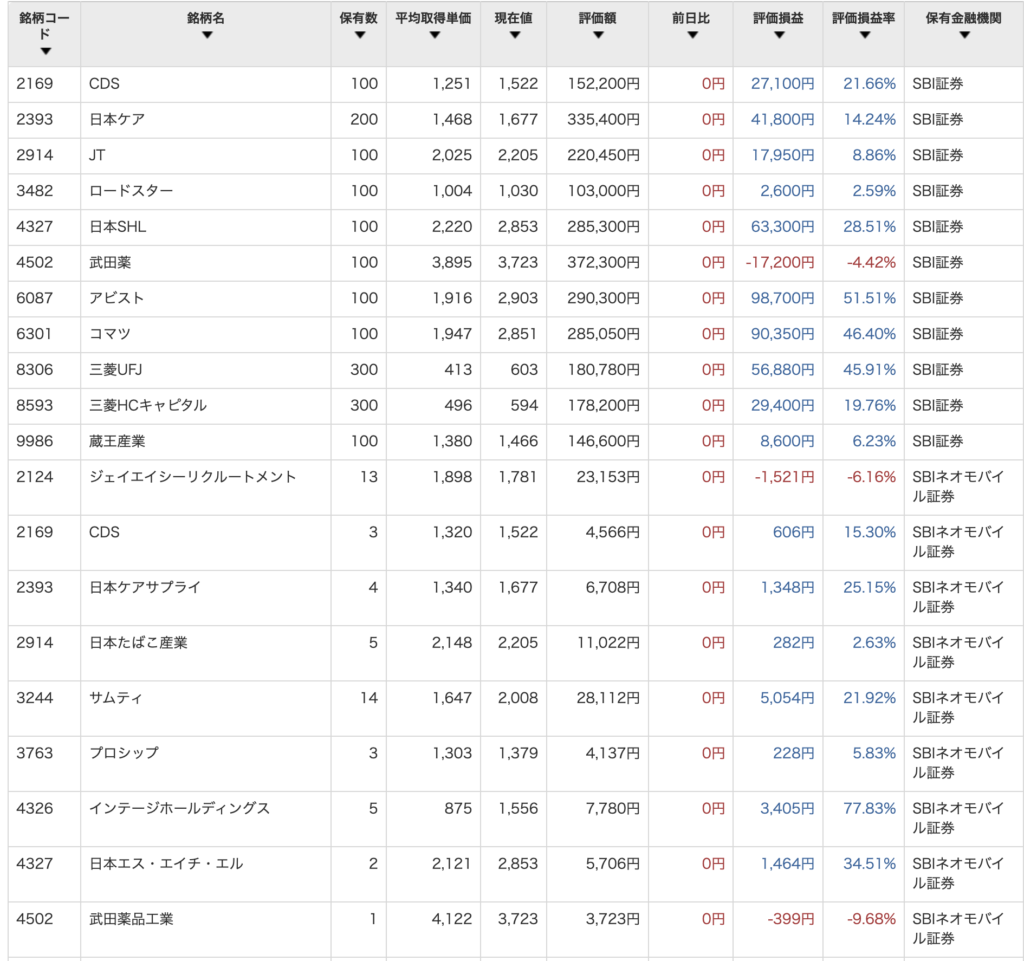Select stock code 4326
The height and width of the screenshot is (961, 1024).
[x=35, y=809]
